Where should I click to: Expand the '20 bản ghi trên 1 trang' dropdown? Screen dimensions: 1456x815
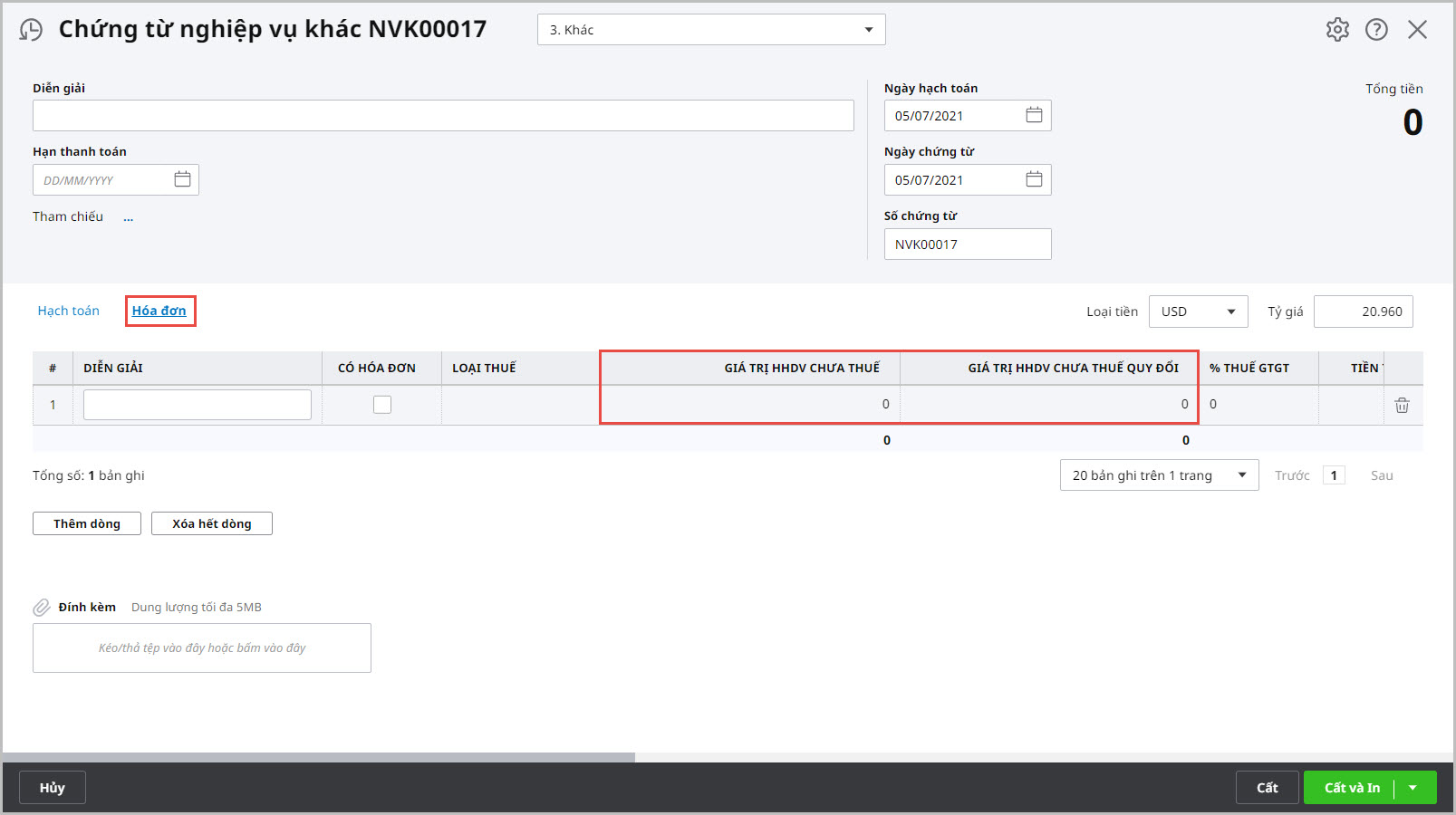(1241, 475)
